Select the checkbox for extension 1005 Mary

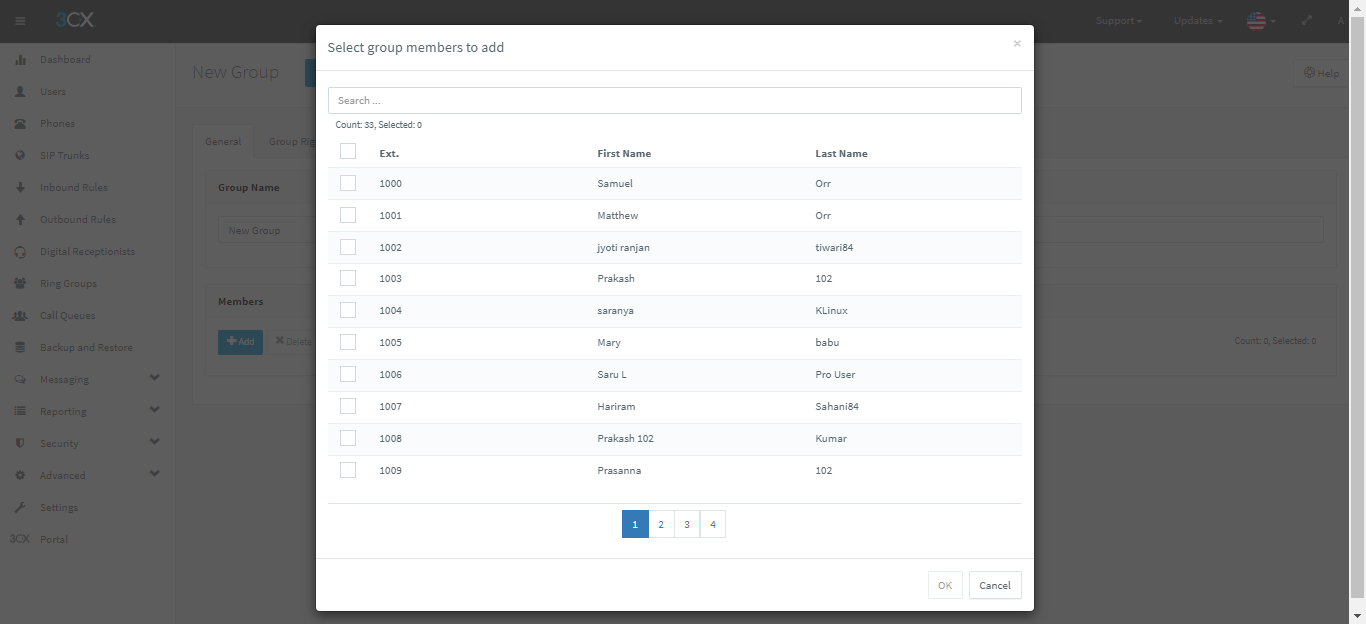tap(348, 342)
